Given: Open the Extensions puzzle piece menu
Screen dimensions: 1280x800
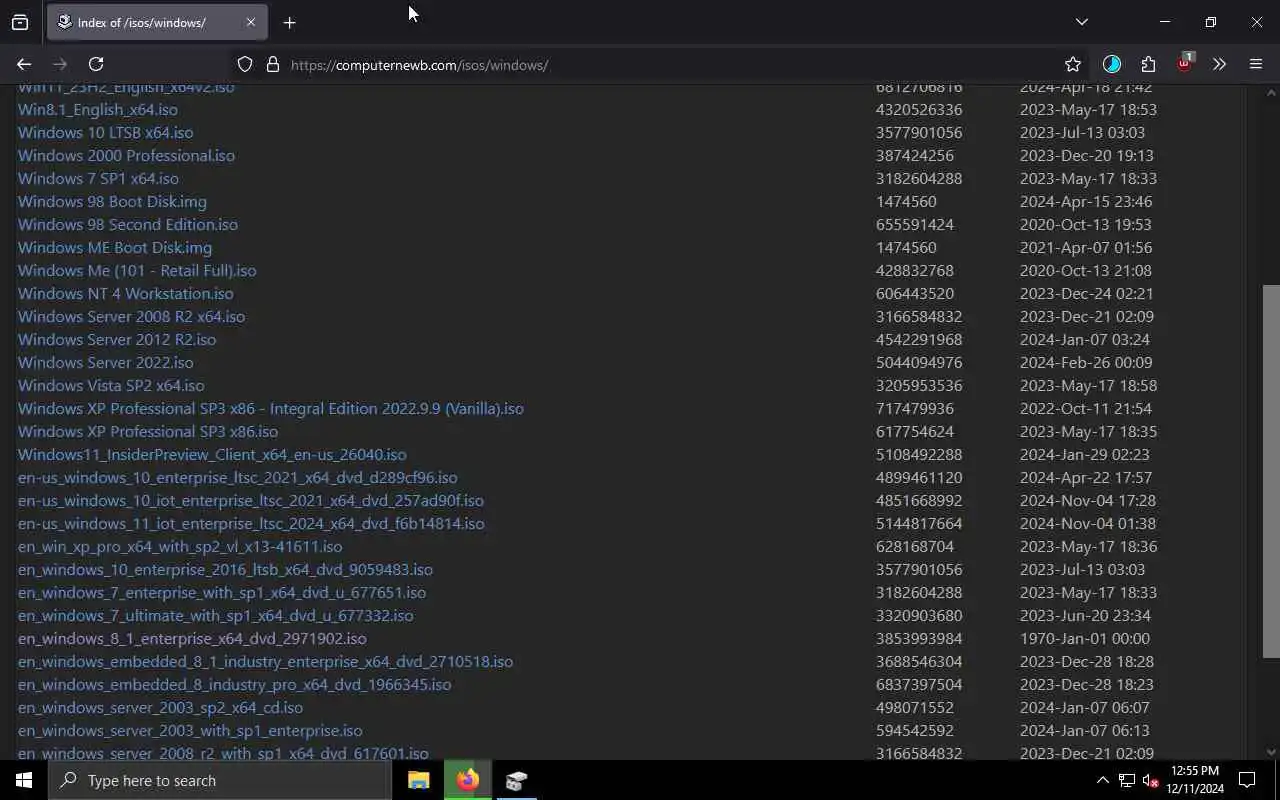Looking at the screenshot, I should 1148,64.
